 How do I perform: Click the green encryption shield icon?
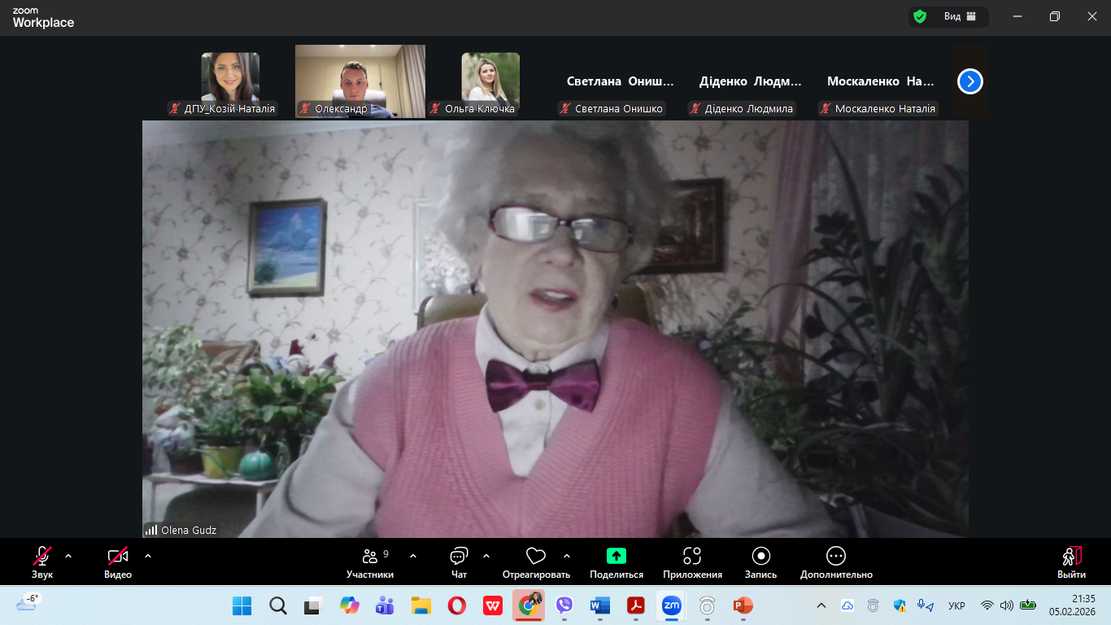point(919,16)
